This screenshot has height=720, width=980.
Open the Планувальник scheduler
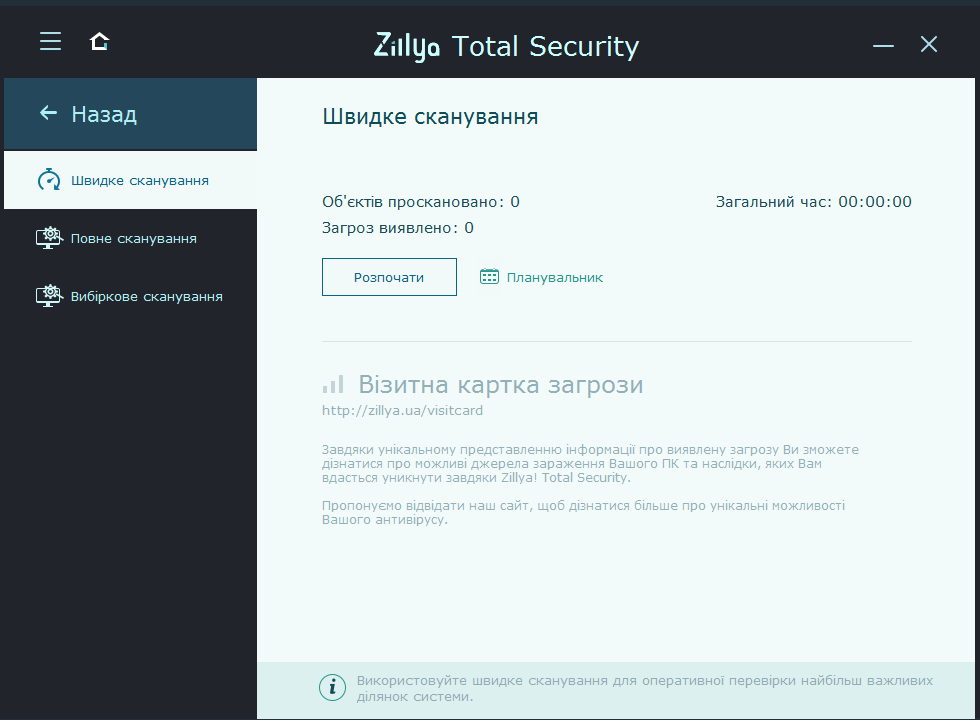point(554,277)
